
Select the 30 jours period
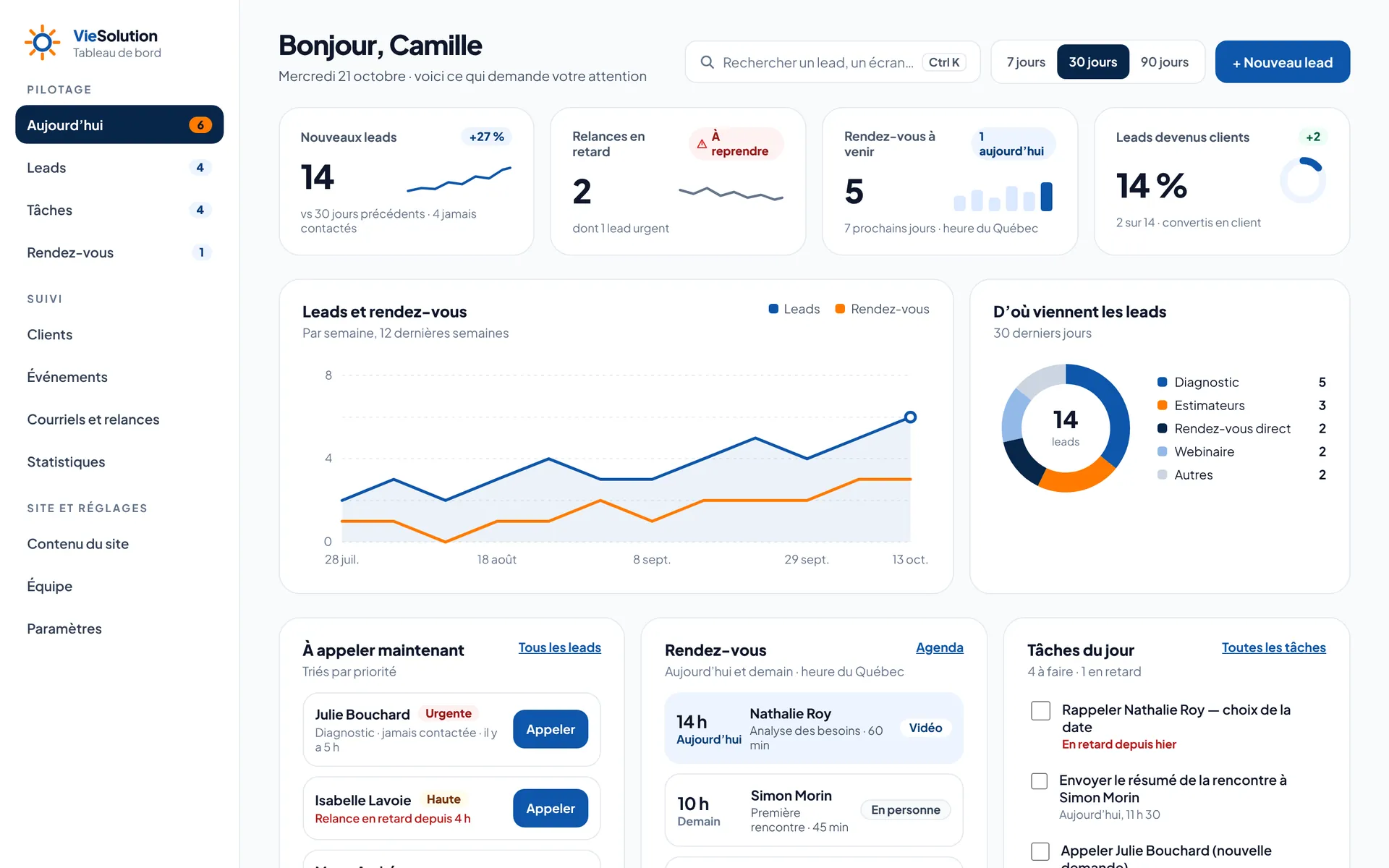1092,62
